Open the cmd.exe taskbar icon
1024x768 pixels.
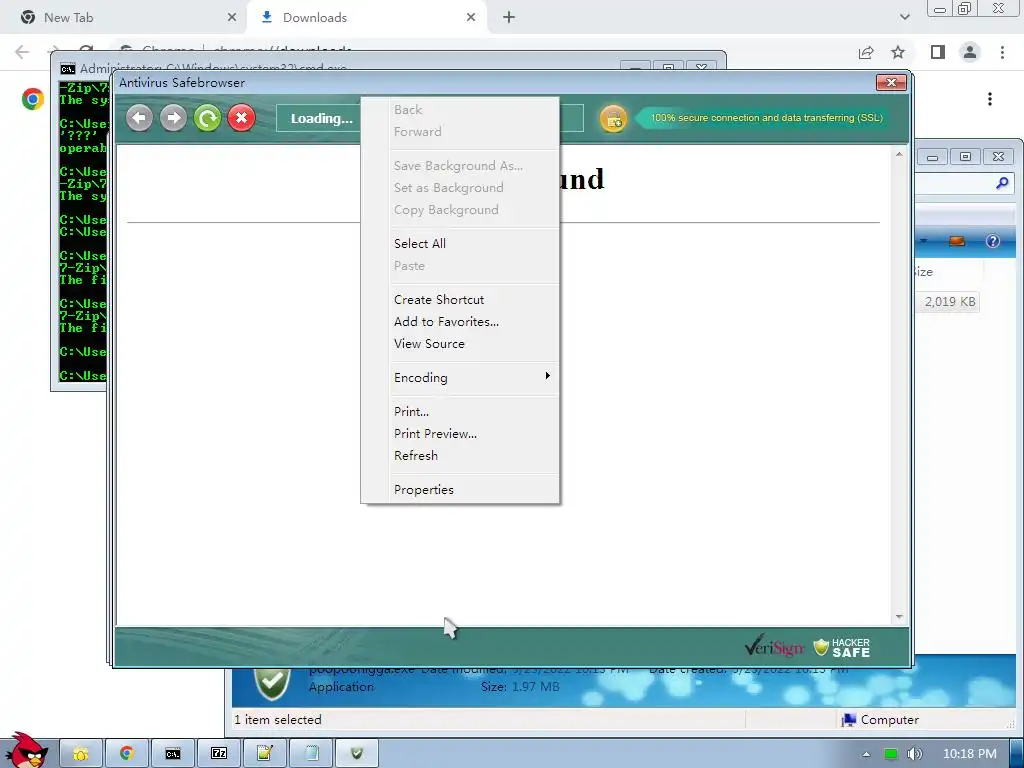click(x=172, y=754)
